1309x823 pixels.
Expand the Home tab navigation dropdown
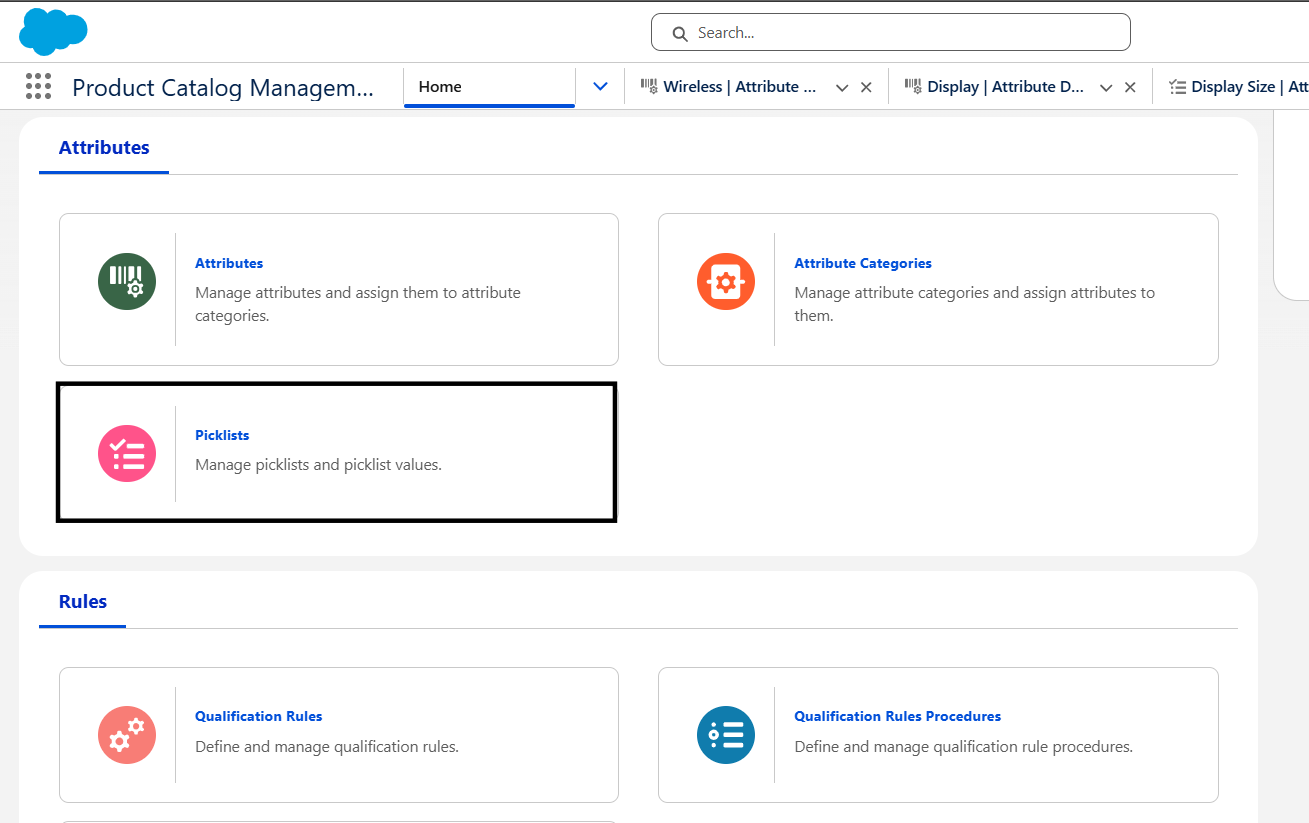[600, 87]
